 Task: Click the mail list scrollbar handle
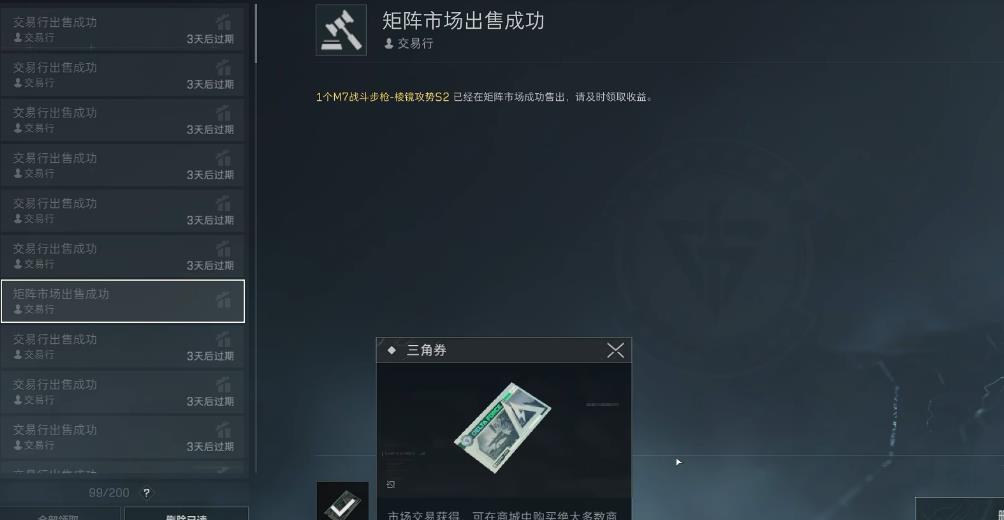[255, 33]
